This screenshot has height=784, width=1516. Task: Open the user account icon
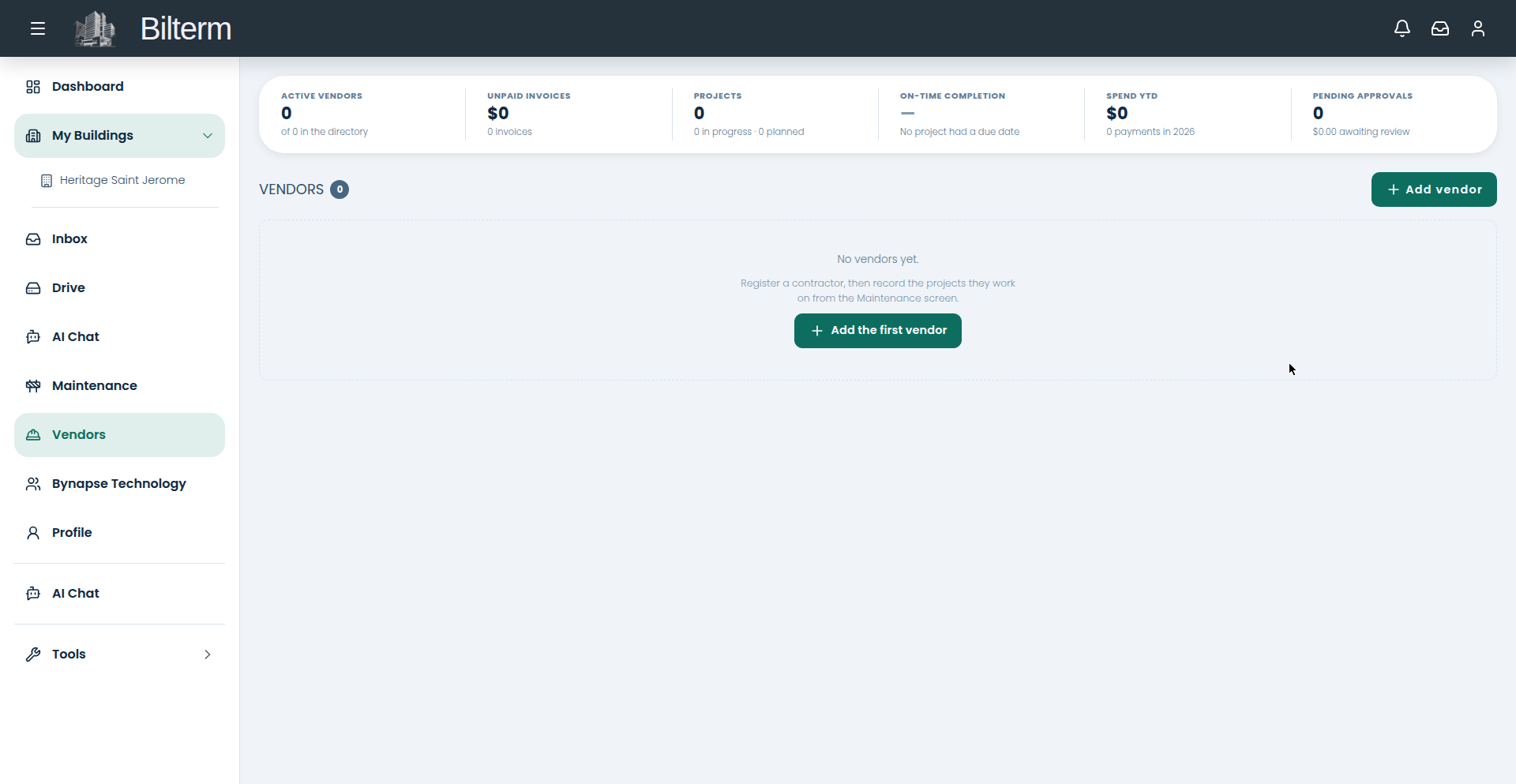click(1478, 28)
